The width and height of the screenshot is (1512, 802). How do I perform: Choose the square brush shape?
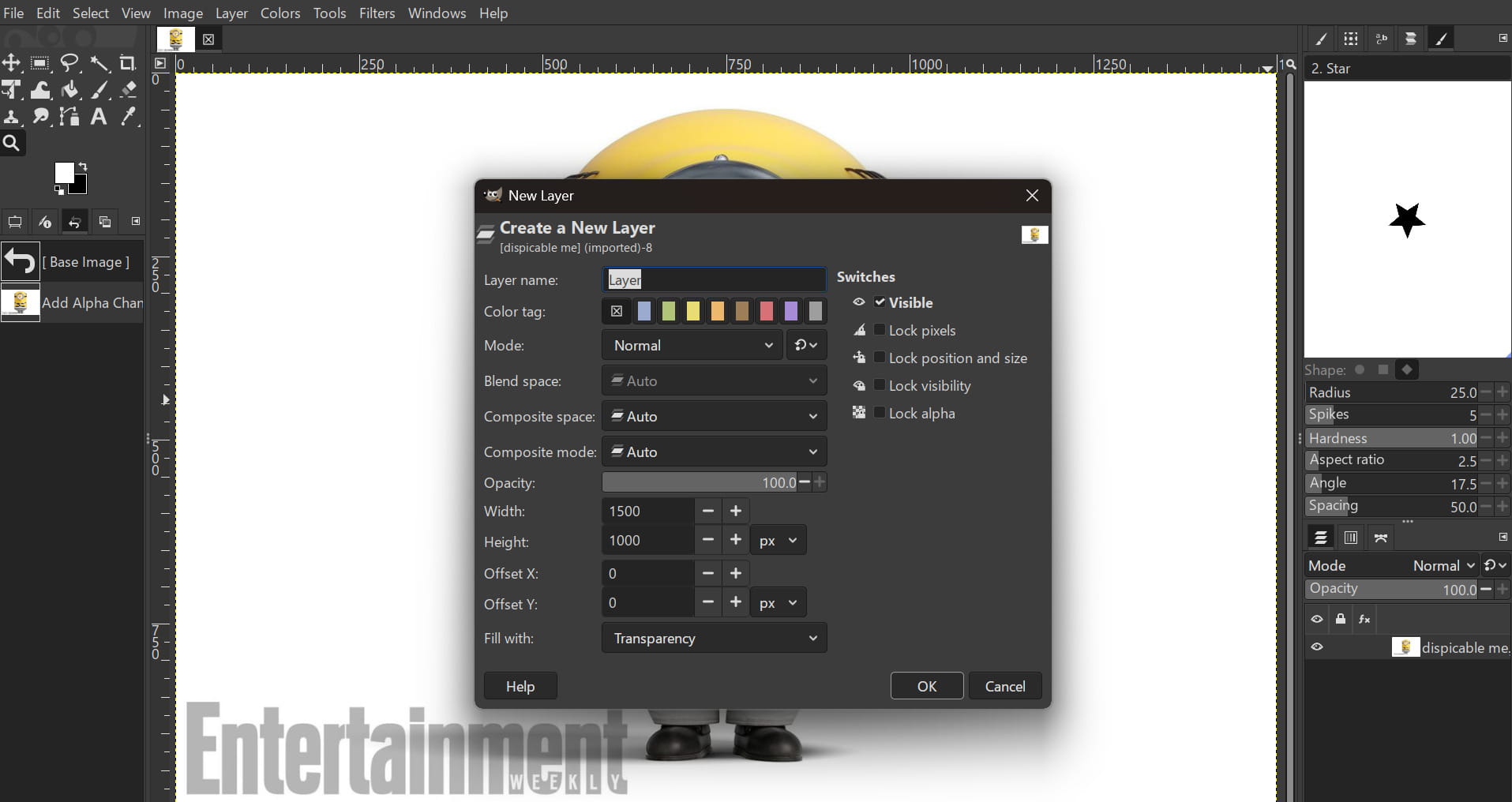point(1383,369)
